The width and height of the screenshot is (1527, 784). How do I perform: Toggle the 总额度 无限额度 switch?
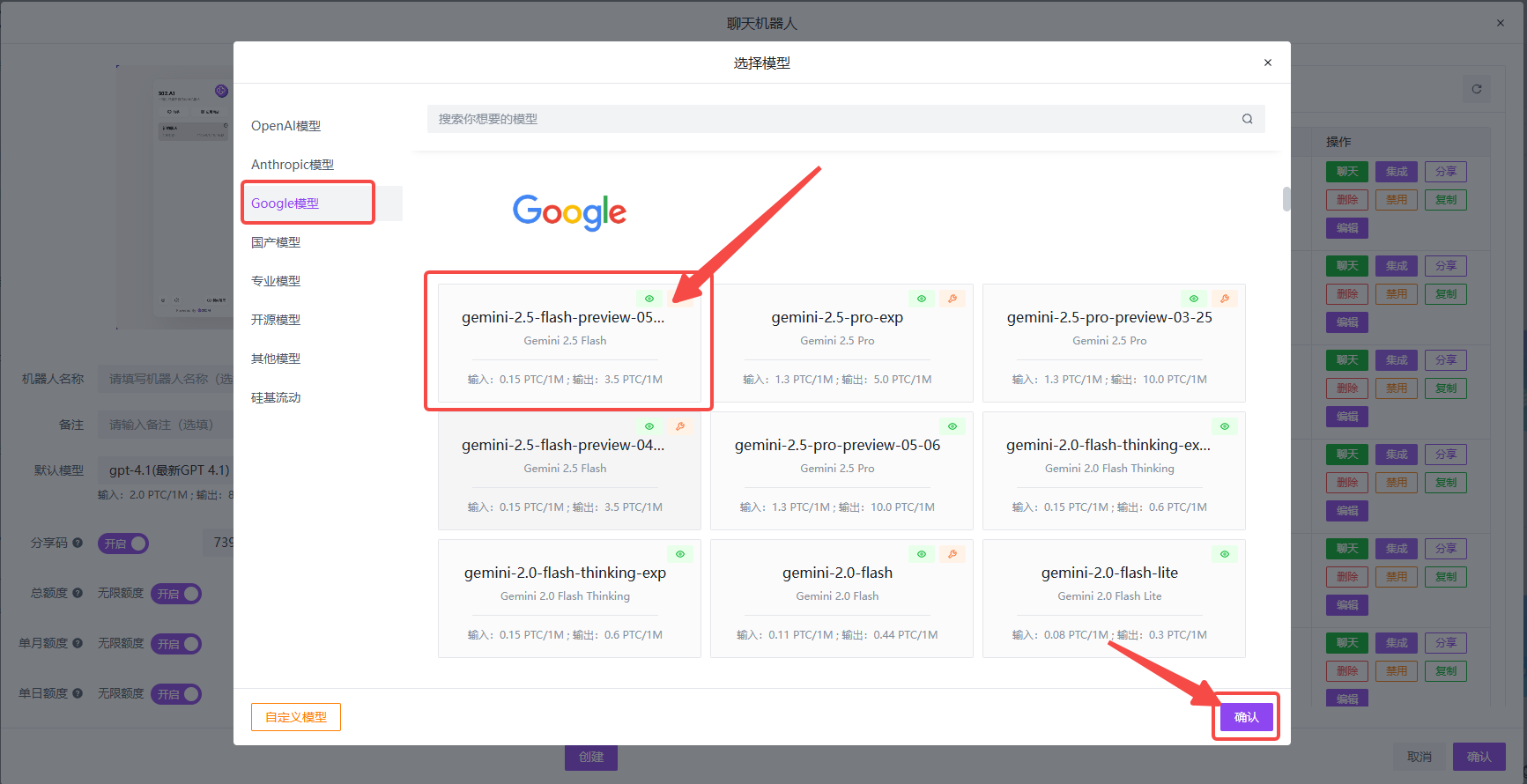coord(176,594)
